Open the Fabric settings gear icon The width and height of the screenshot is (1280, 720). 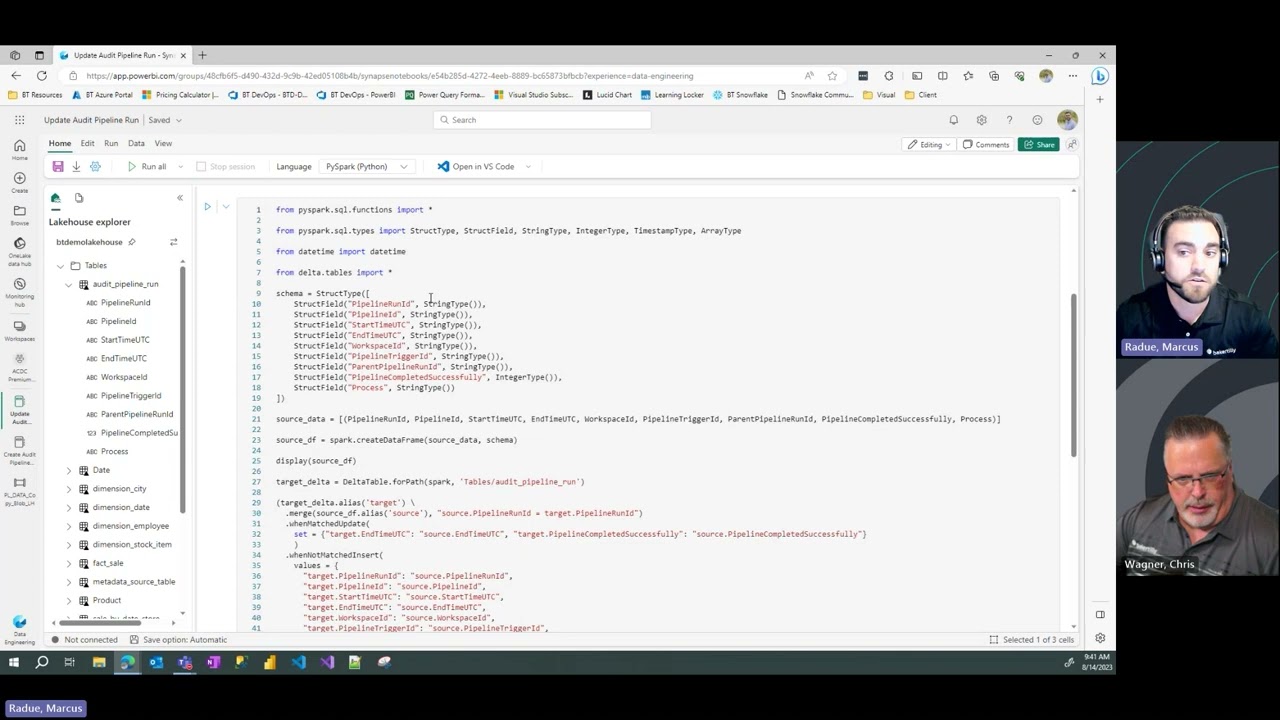981,120
